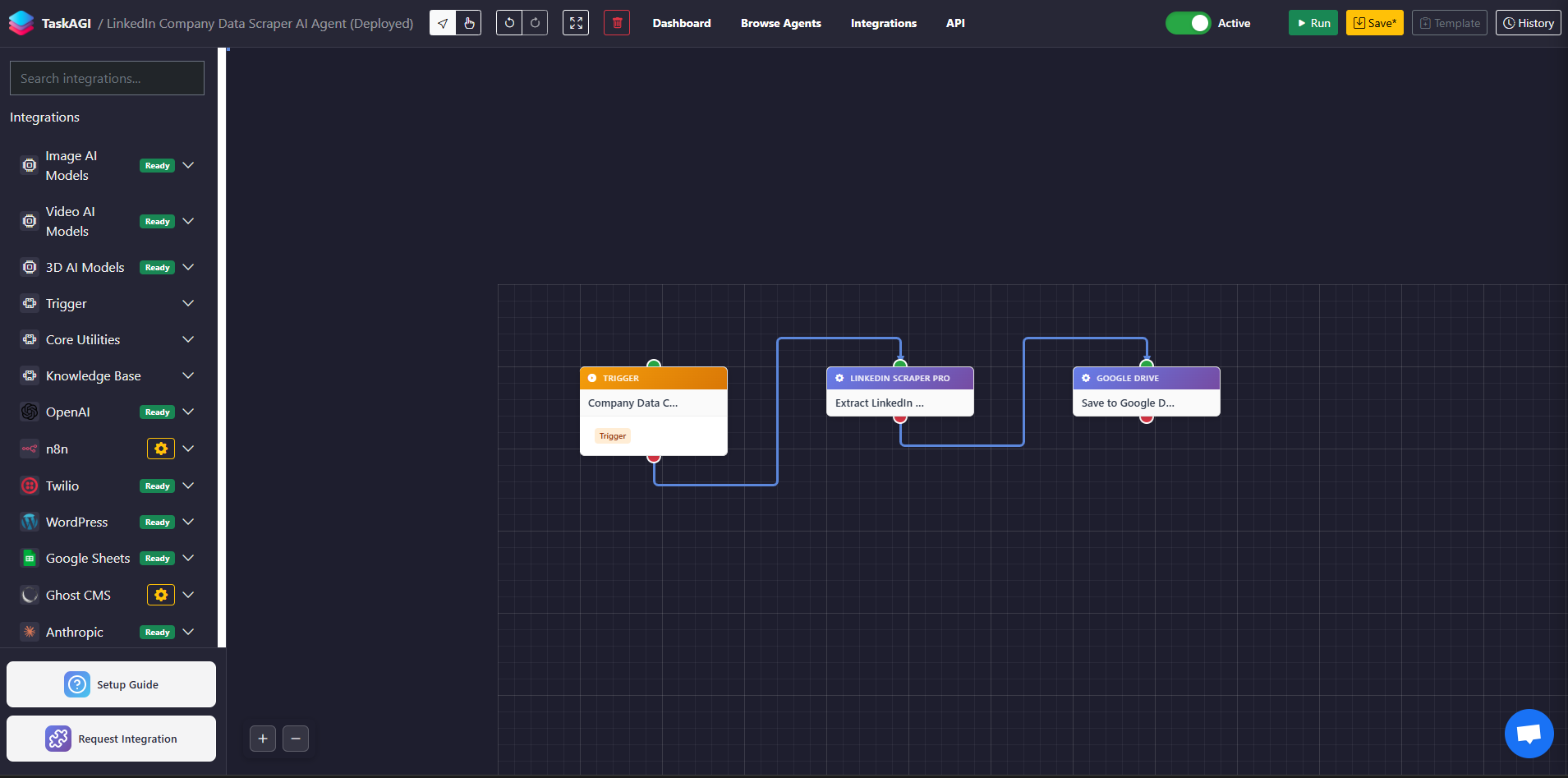Zoom in with the plus button
This screenshot has height=778, width=1568.
pos(263,739)
